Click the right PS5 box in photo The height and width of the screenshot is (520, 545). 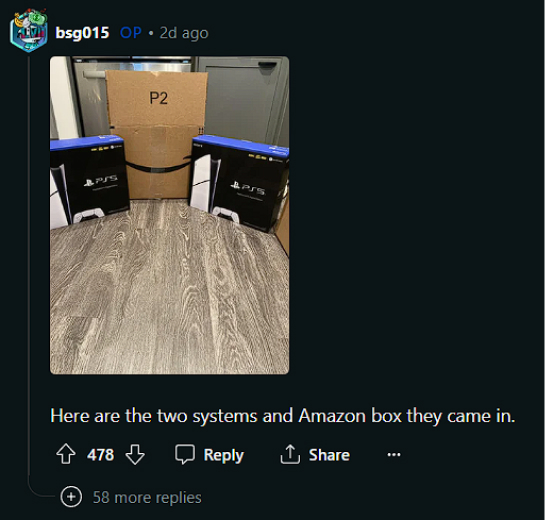coord(239,182)
